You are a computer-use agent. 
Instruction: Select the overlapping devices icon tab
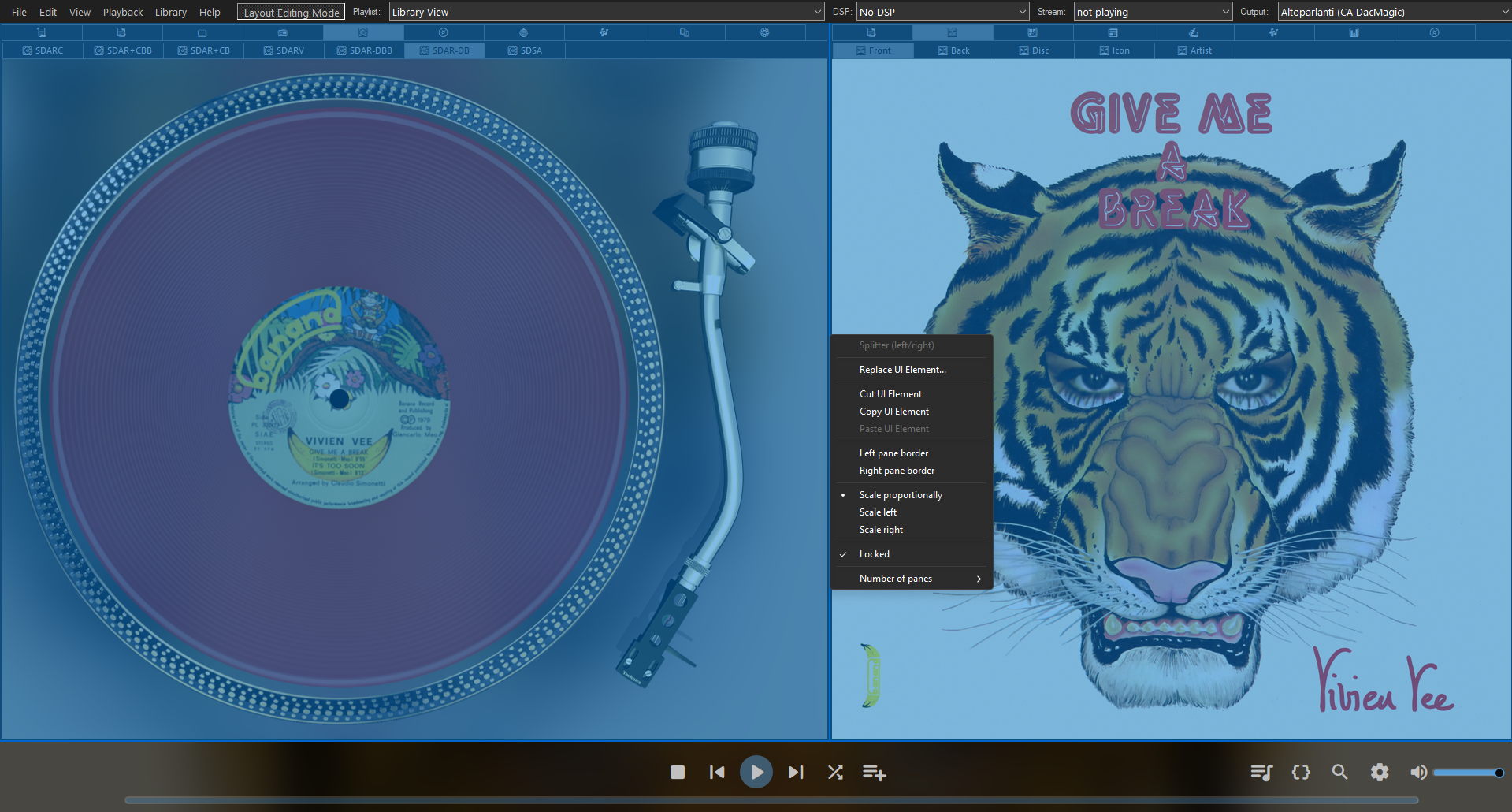click(x=685, y=32)
